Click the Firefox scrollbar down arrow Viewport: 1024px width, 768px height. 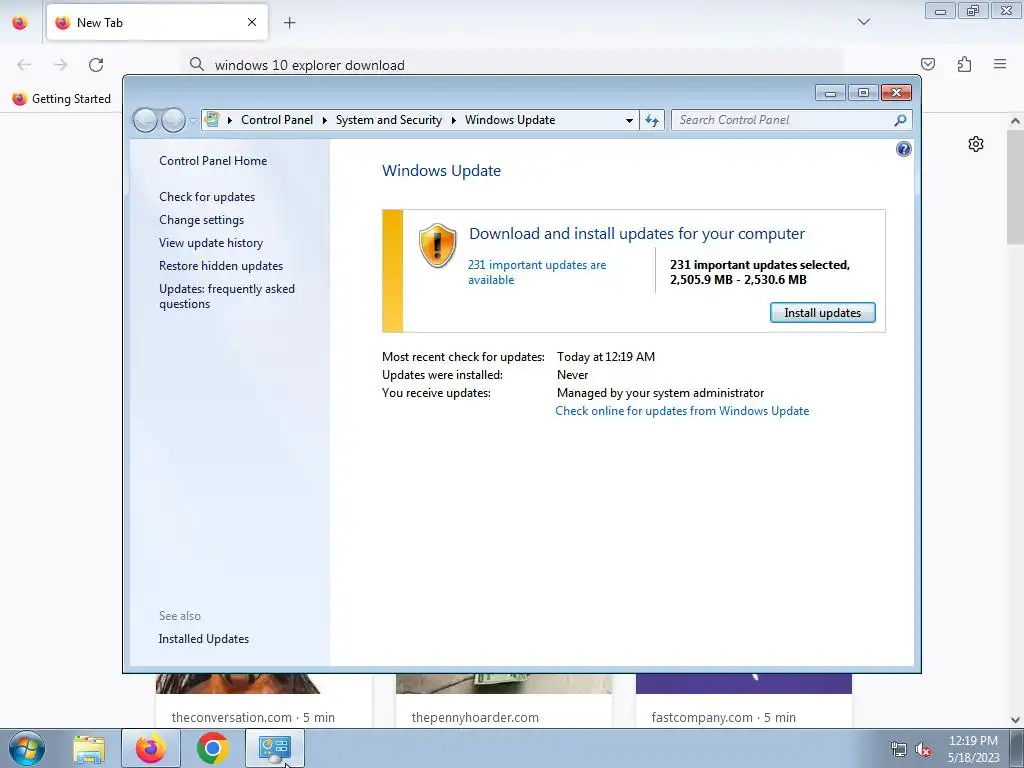(x=1015, y=719)
